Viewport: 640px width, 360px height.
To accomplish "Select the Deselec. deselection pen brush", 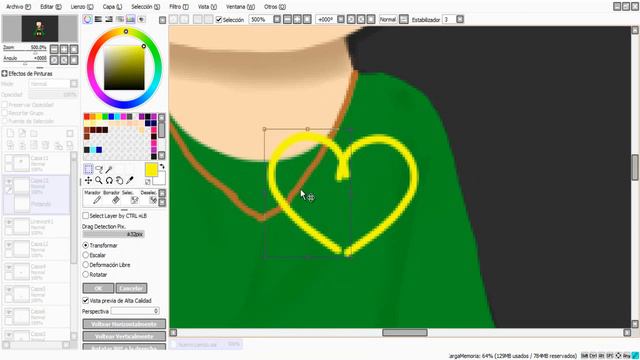I will click(149, 197).
